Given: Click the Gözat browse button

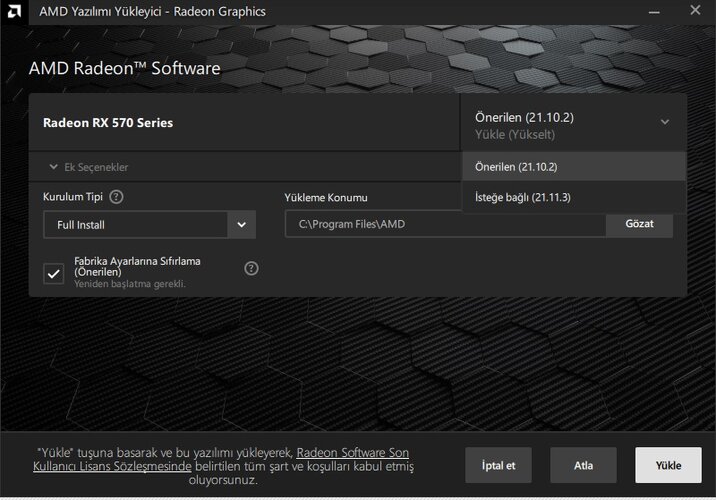Looking at the screenshot, I should [639, 224].
